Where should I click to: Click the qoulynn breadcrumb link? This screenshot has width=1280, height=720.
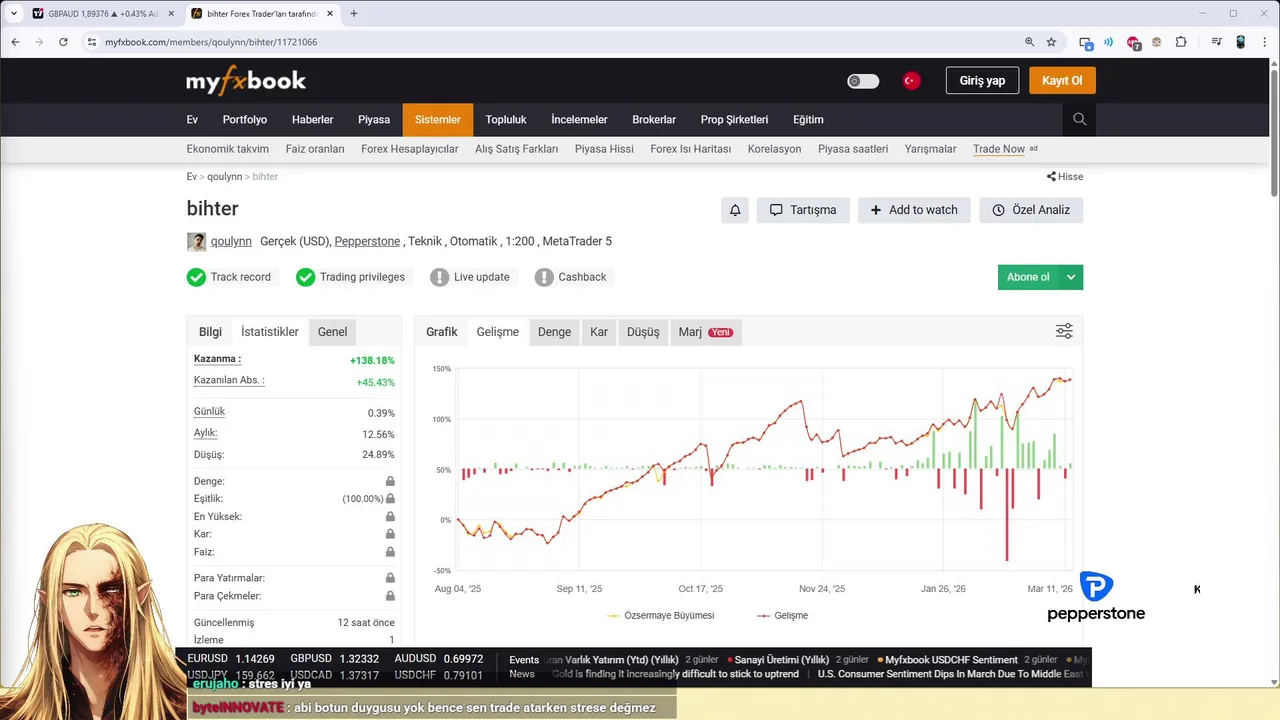pyautogui.click(x=225, y=177)
